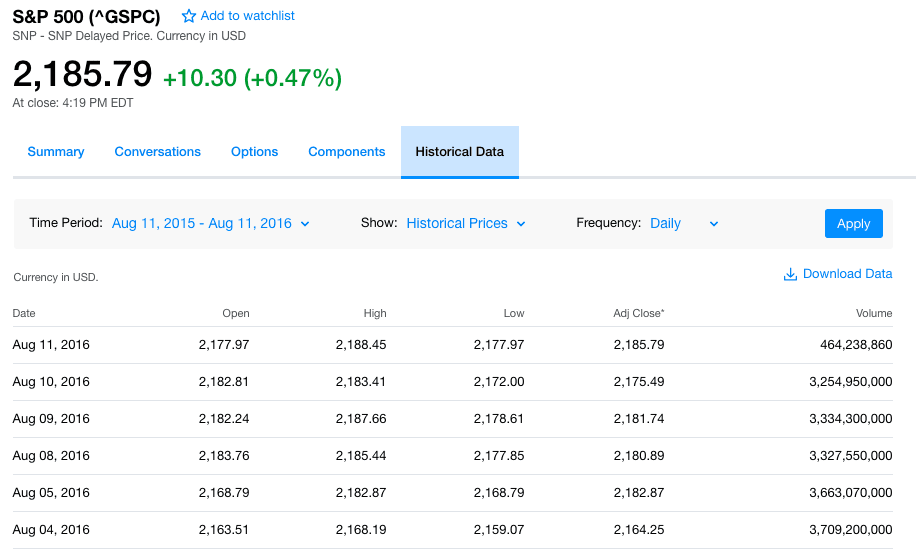Click the Adj Close column header
The width and height of the screenshot is (916, 555).
tap(638, 313)
